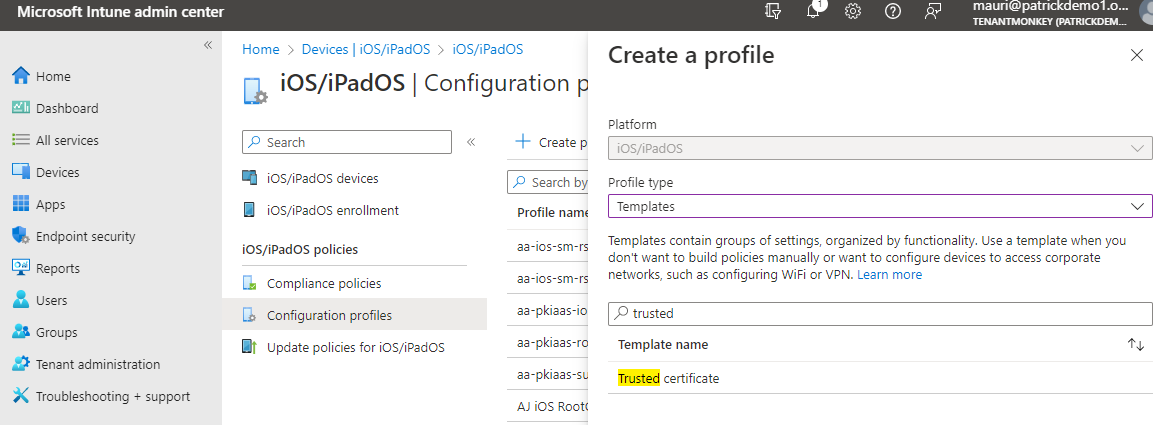Open iOS/iPadOS enrollment menu item
This screenshot has height=425, width=1153.
(332, 210)
